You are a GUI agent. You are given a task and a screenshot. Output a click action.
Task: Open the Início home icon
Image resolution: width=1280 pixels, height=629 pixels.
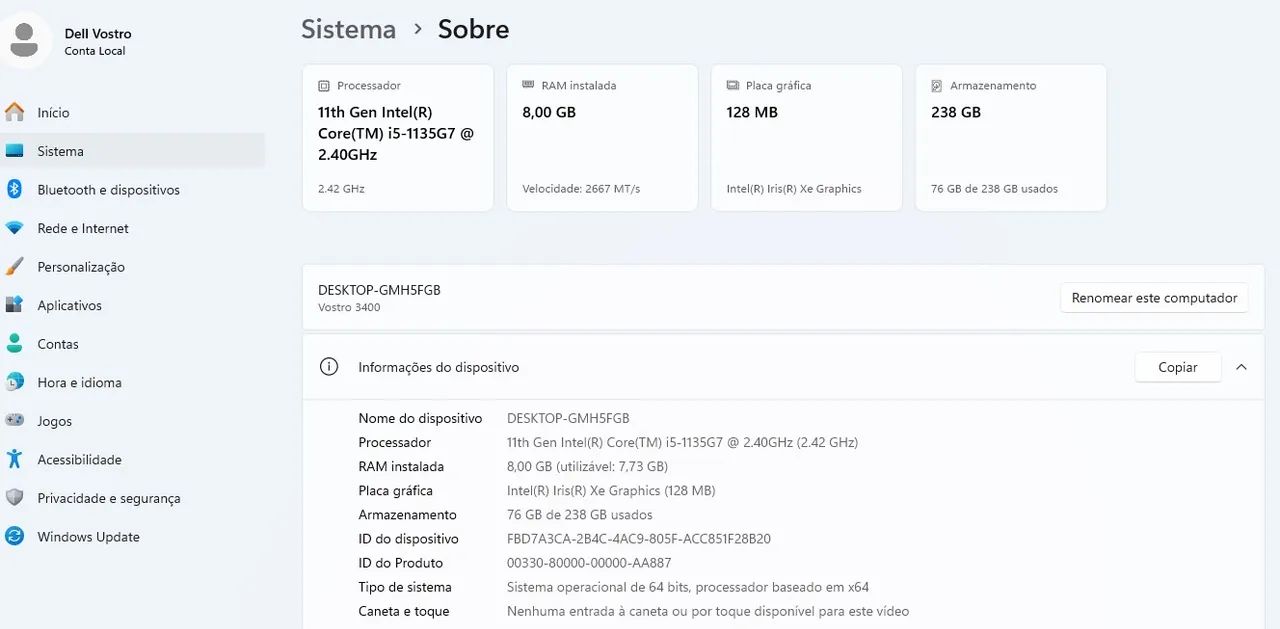(x=15, y=112)
